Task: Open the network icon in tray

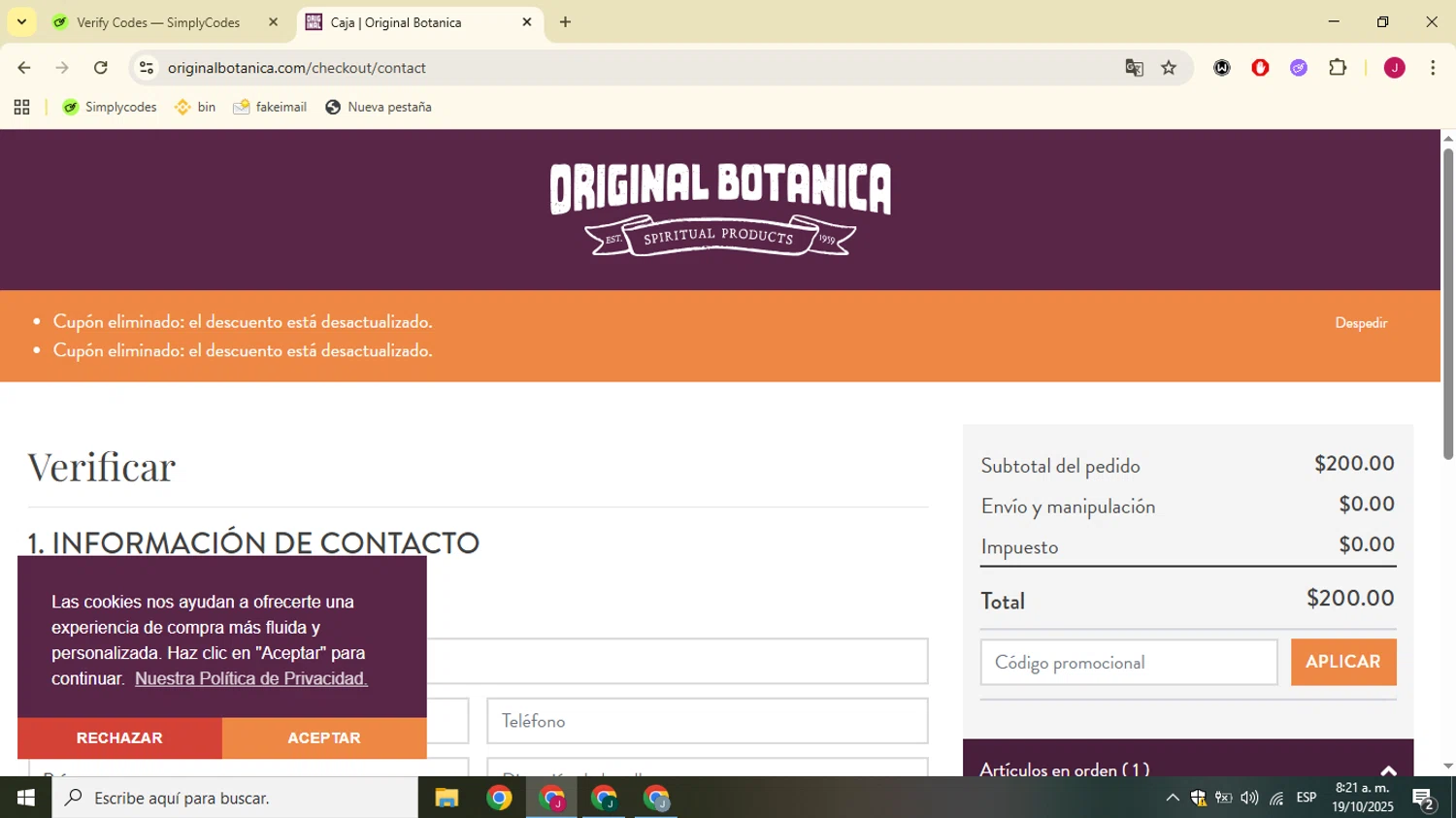Action: (1276, 798)
